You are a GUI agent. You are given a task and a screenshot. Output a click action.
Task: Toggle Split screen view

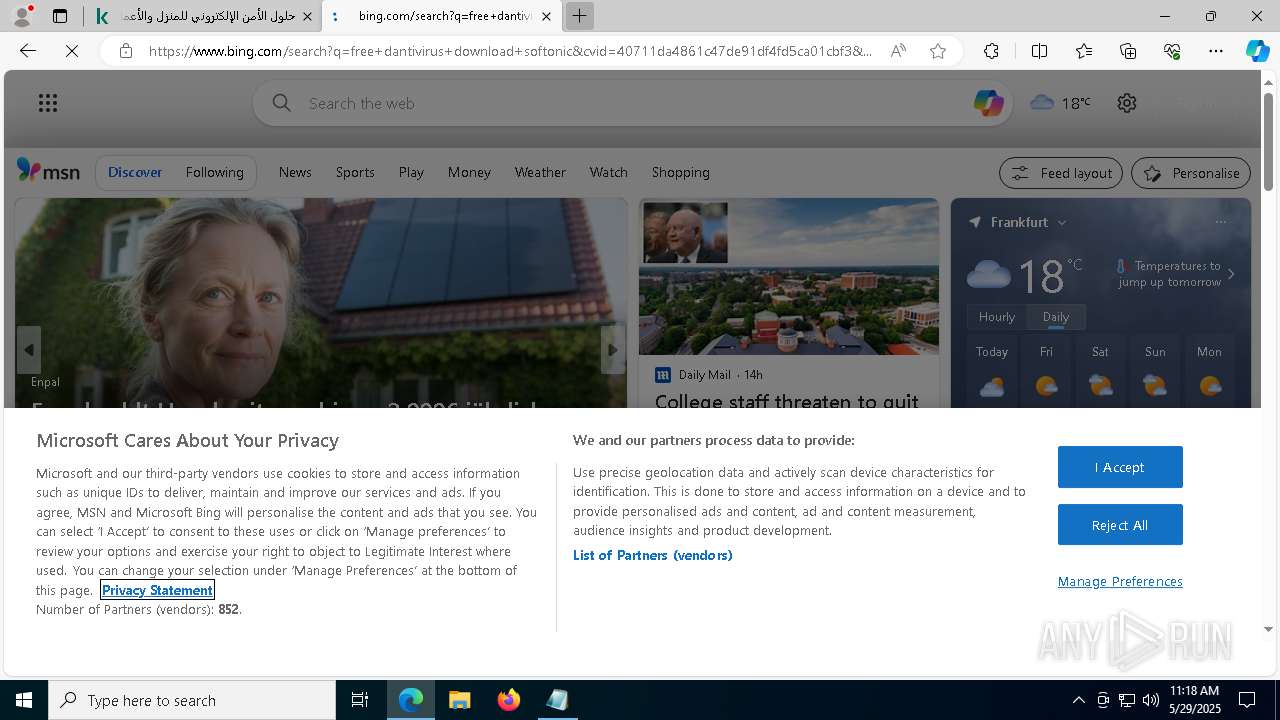1039,51
